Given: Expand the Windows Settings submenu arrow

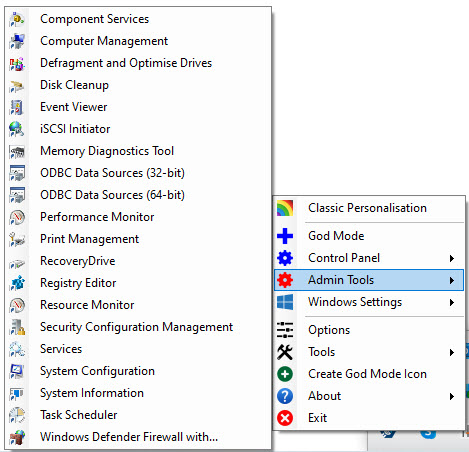Looking at the screenshot, I should point(452,302).
